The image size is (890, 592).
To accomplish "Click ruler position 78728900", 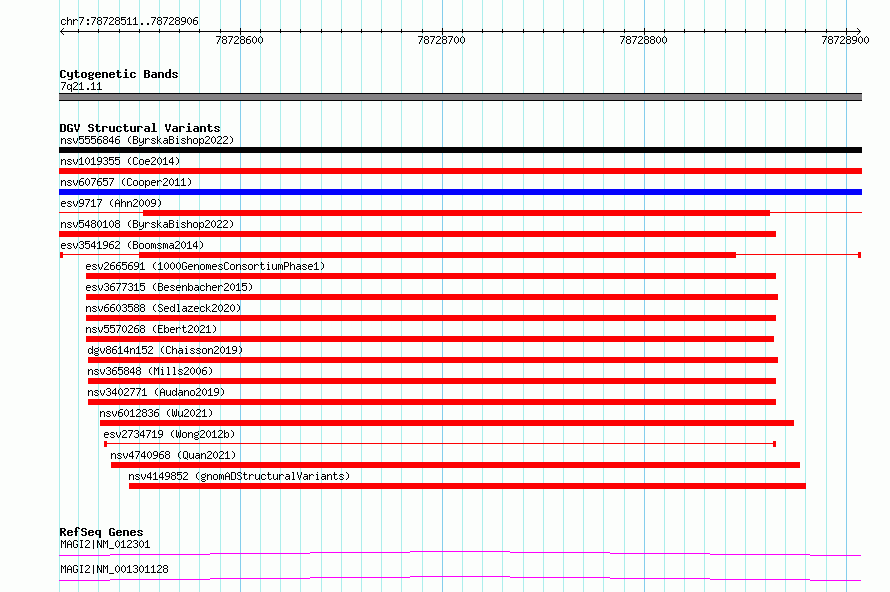I will (845, 40).
